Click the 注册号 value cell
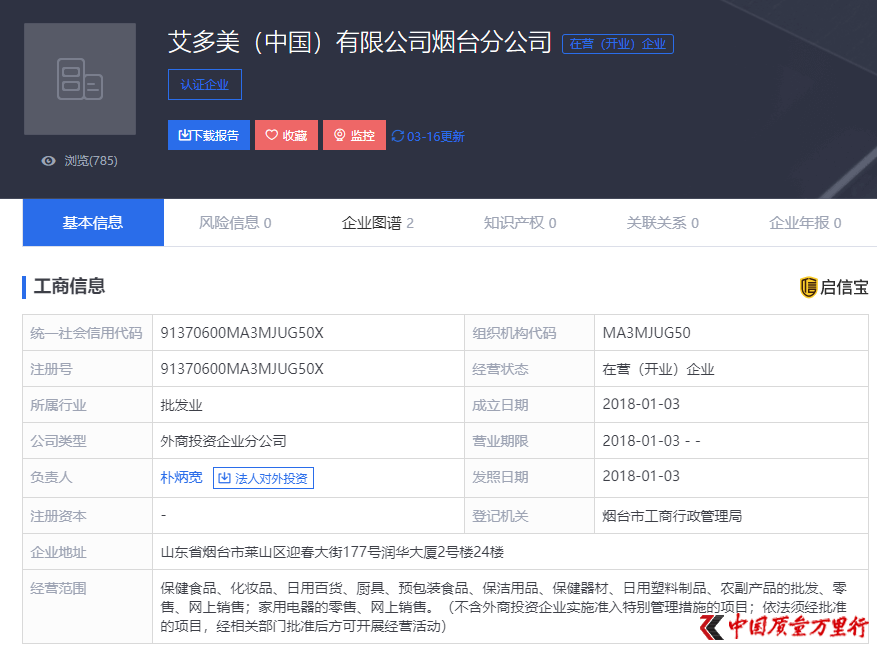The height and width of the screenshot is (656, 877). coord(308,369)
